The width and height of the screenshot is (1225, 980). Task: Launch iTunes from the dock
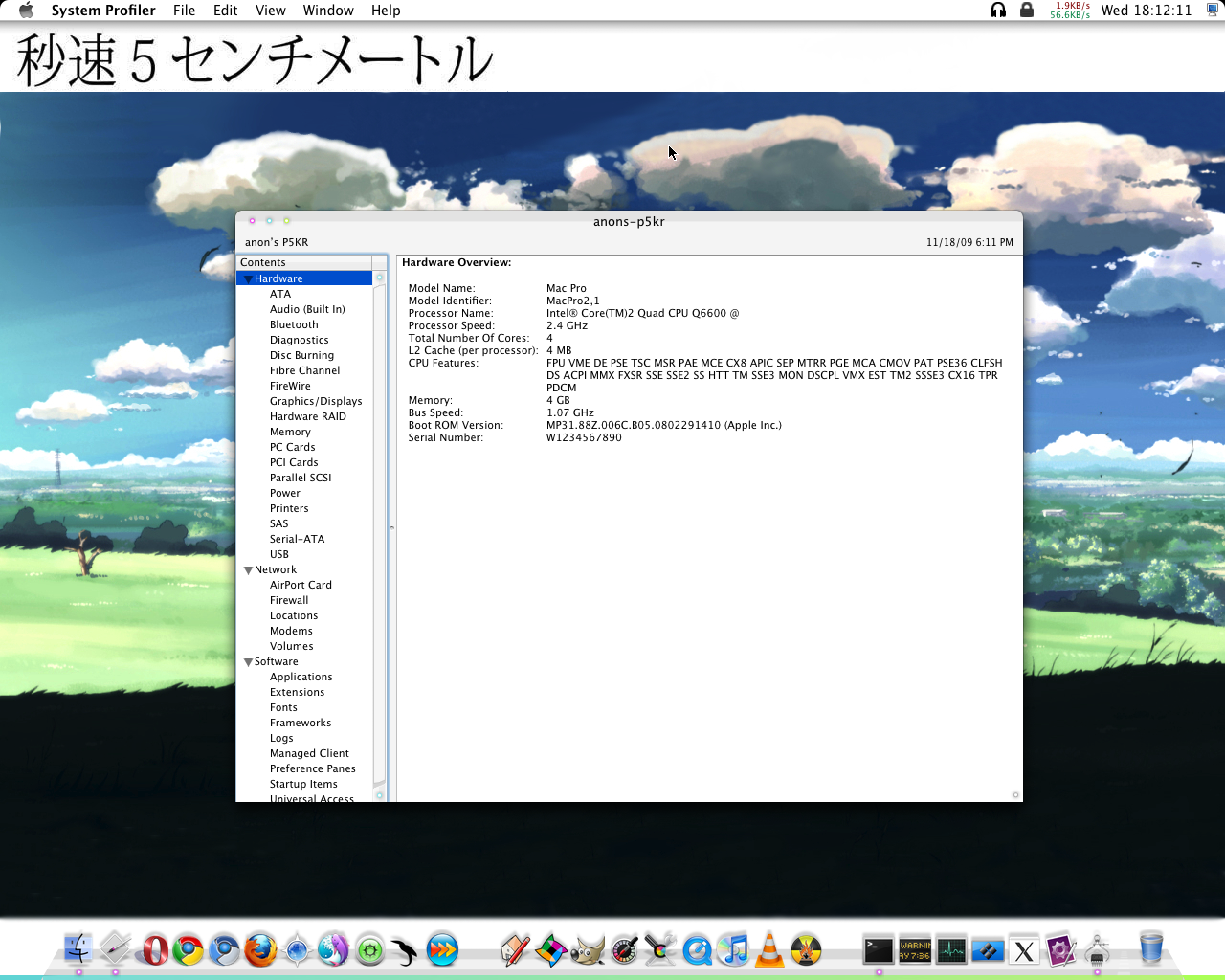[733, 949]
